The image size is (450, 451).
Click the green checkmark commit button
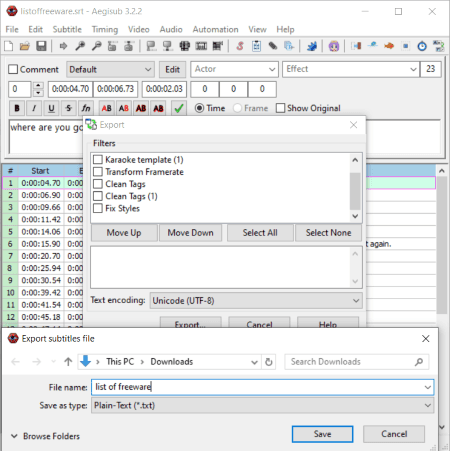pos(179,108)
